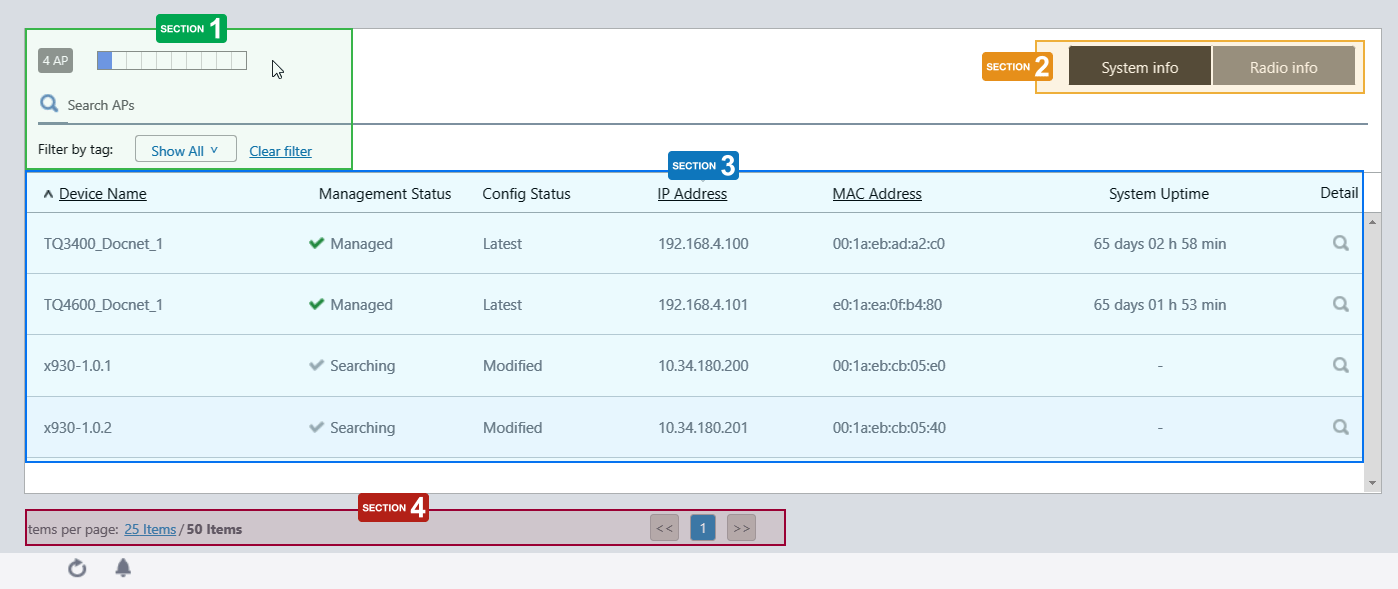Image resolution: width=1398 pixels, height=589 pixels.
Task: Expand the Show All tag filter dropdown
Action: pyautogui.click(x=185, y=150)
